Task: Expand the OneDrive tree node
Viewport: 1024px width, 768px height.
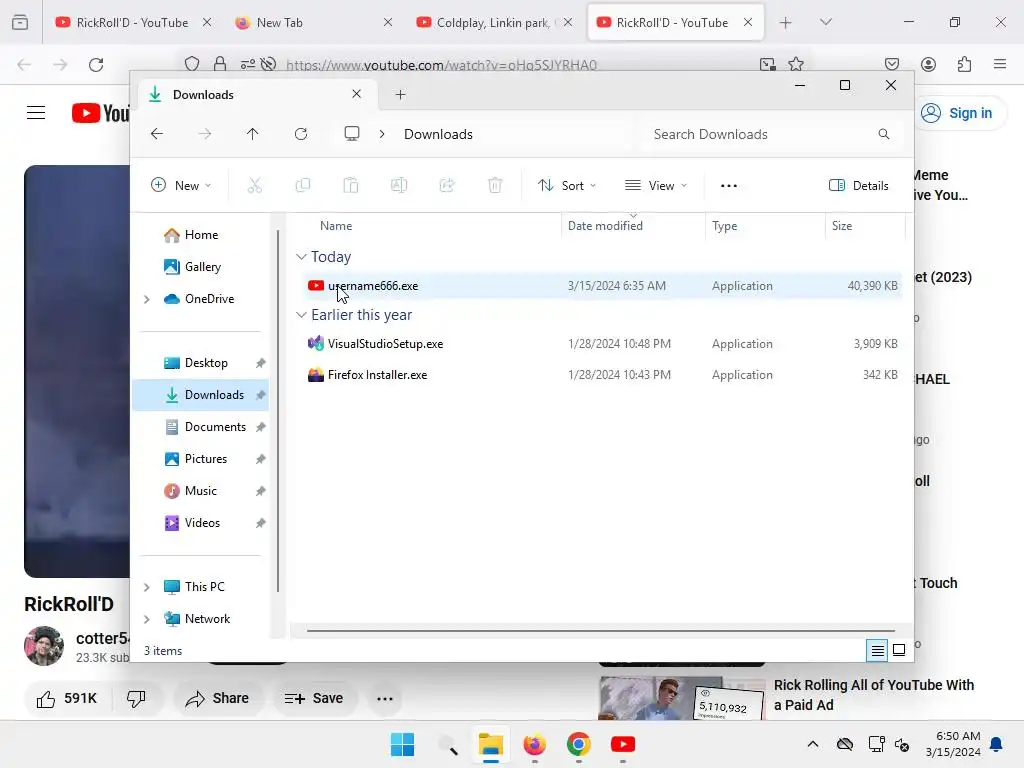Action: point(147,299)
